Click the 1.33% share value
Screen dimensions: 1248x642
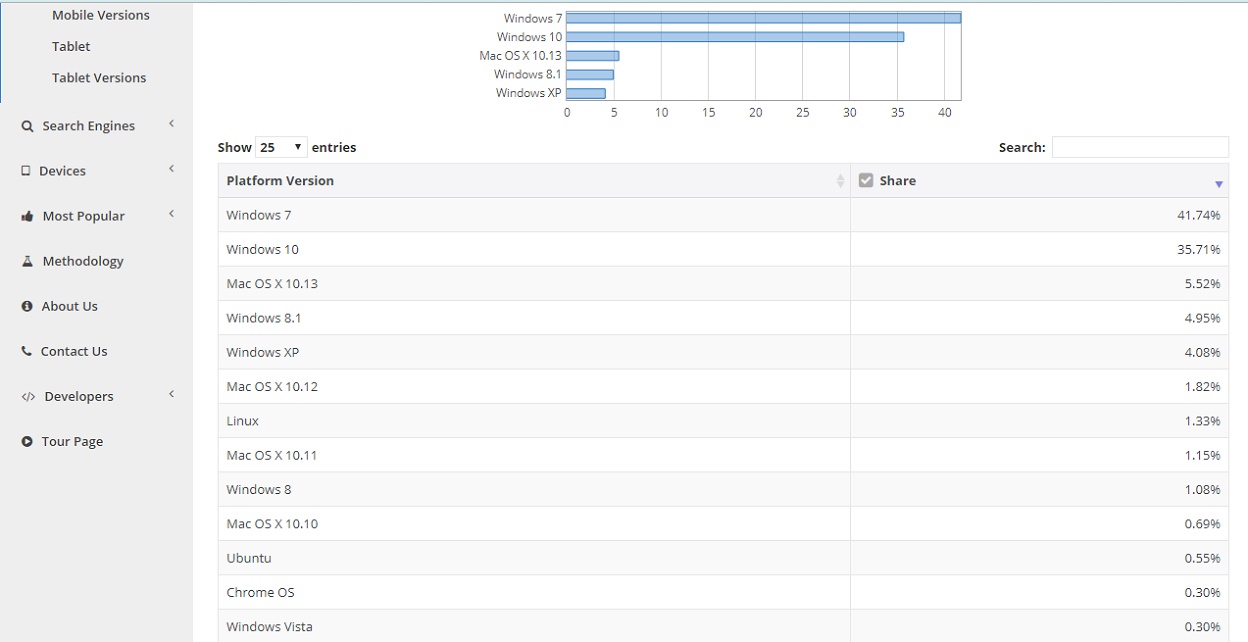click(x=1202, y=421)
